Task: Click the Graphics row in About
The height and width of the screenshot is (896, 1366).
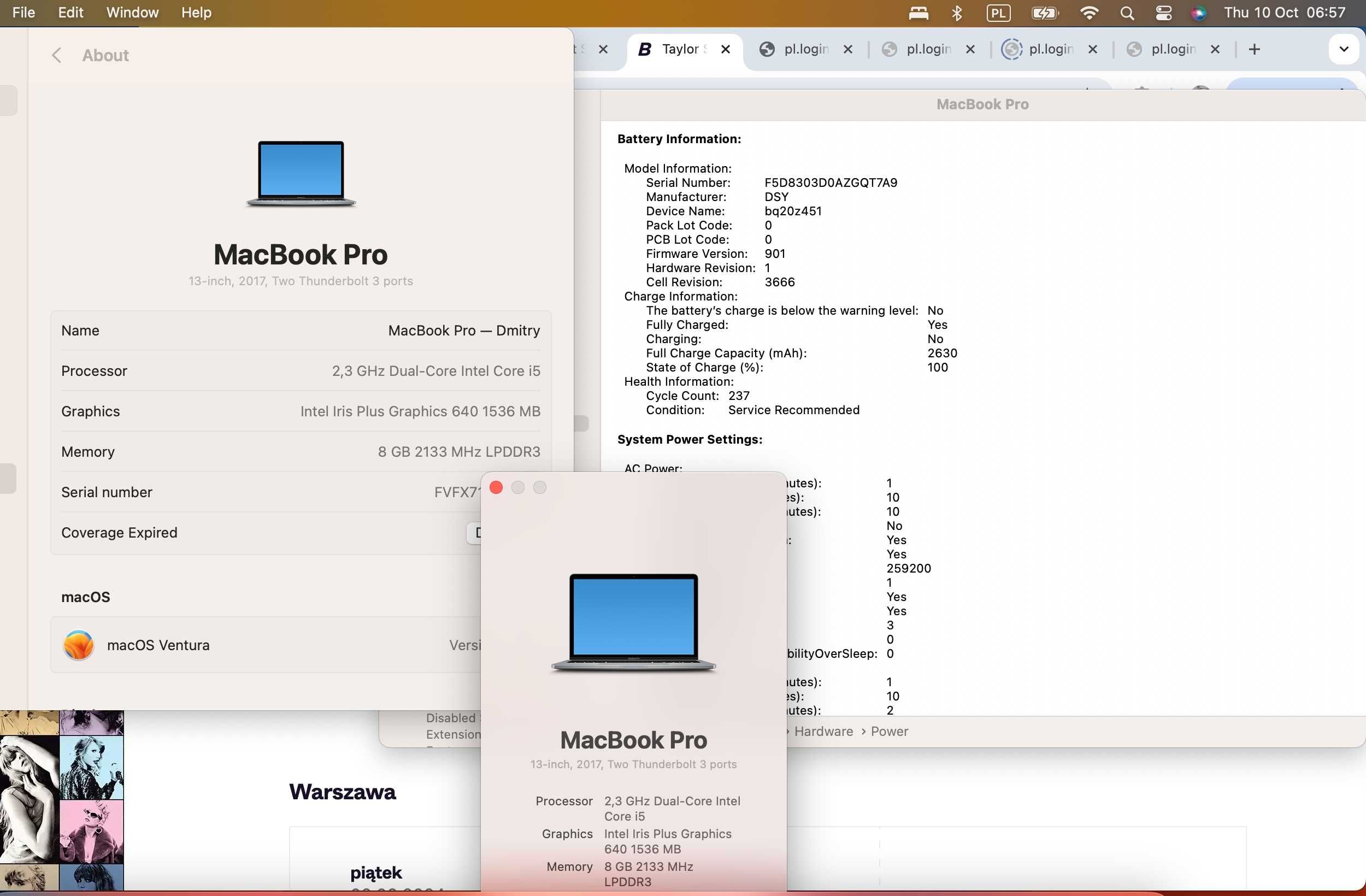Action: (301, 411)
